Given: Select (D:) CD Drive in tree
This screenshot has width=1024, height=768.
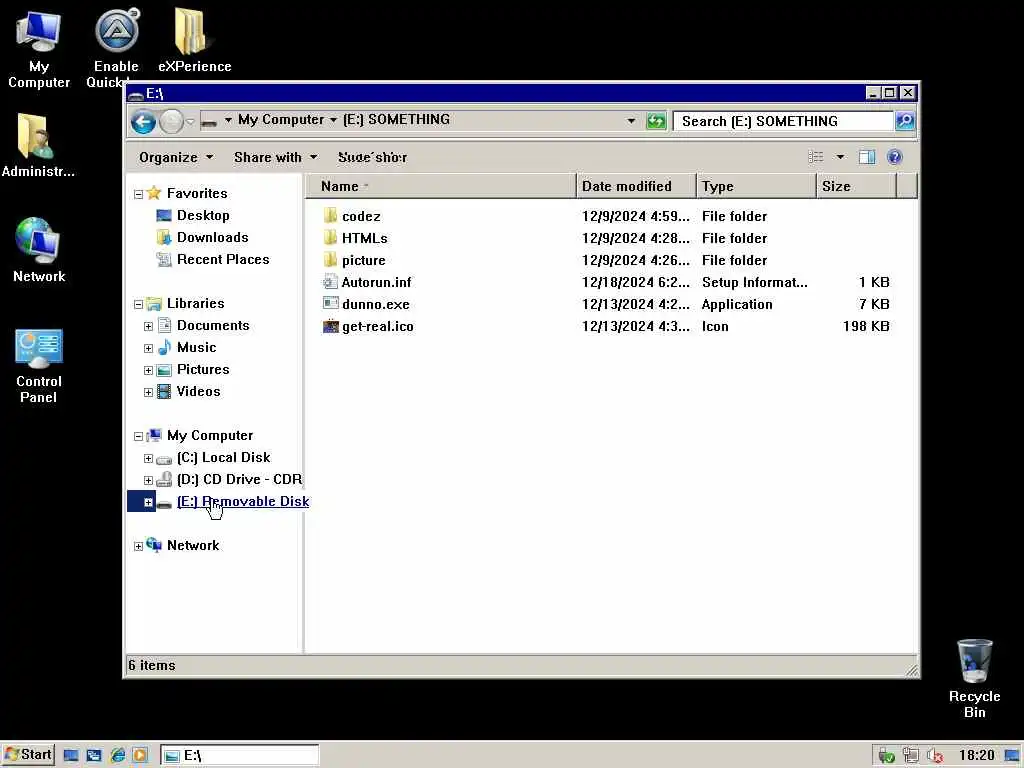Looking at the screenshot, I should [229, 479].
